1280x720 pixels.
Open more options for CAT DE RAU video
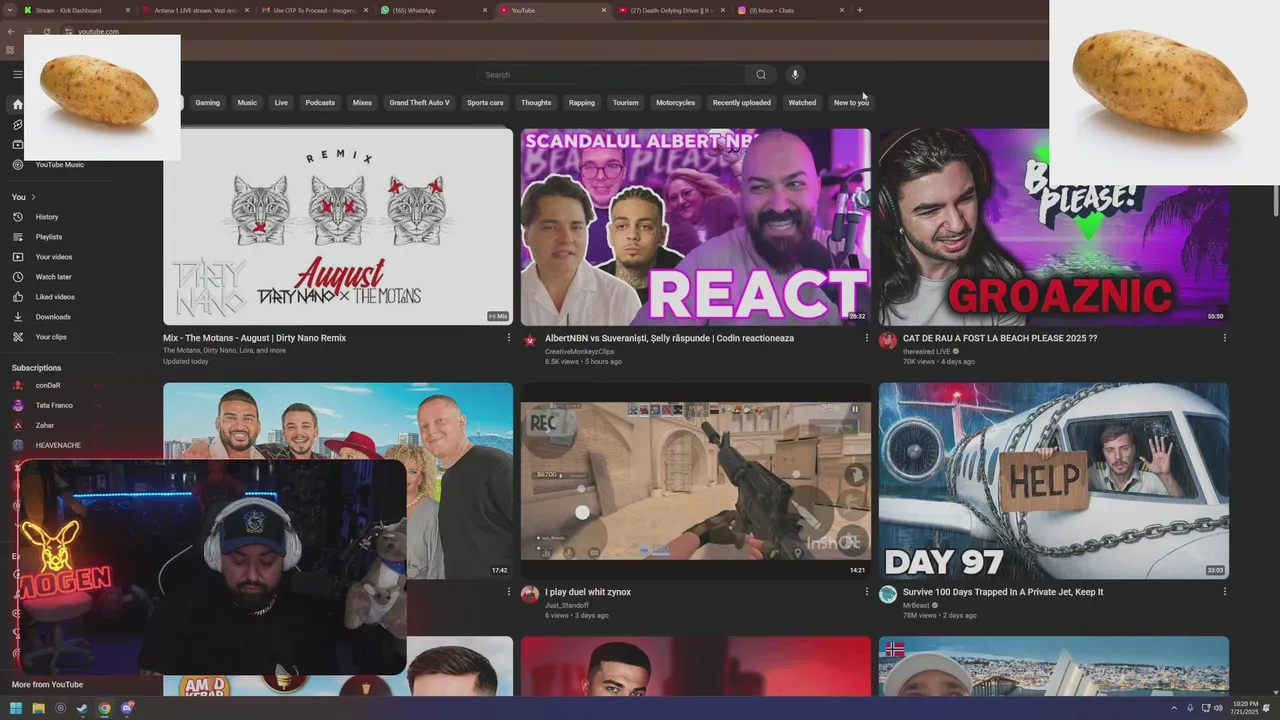1224,338
